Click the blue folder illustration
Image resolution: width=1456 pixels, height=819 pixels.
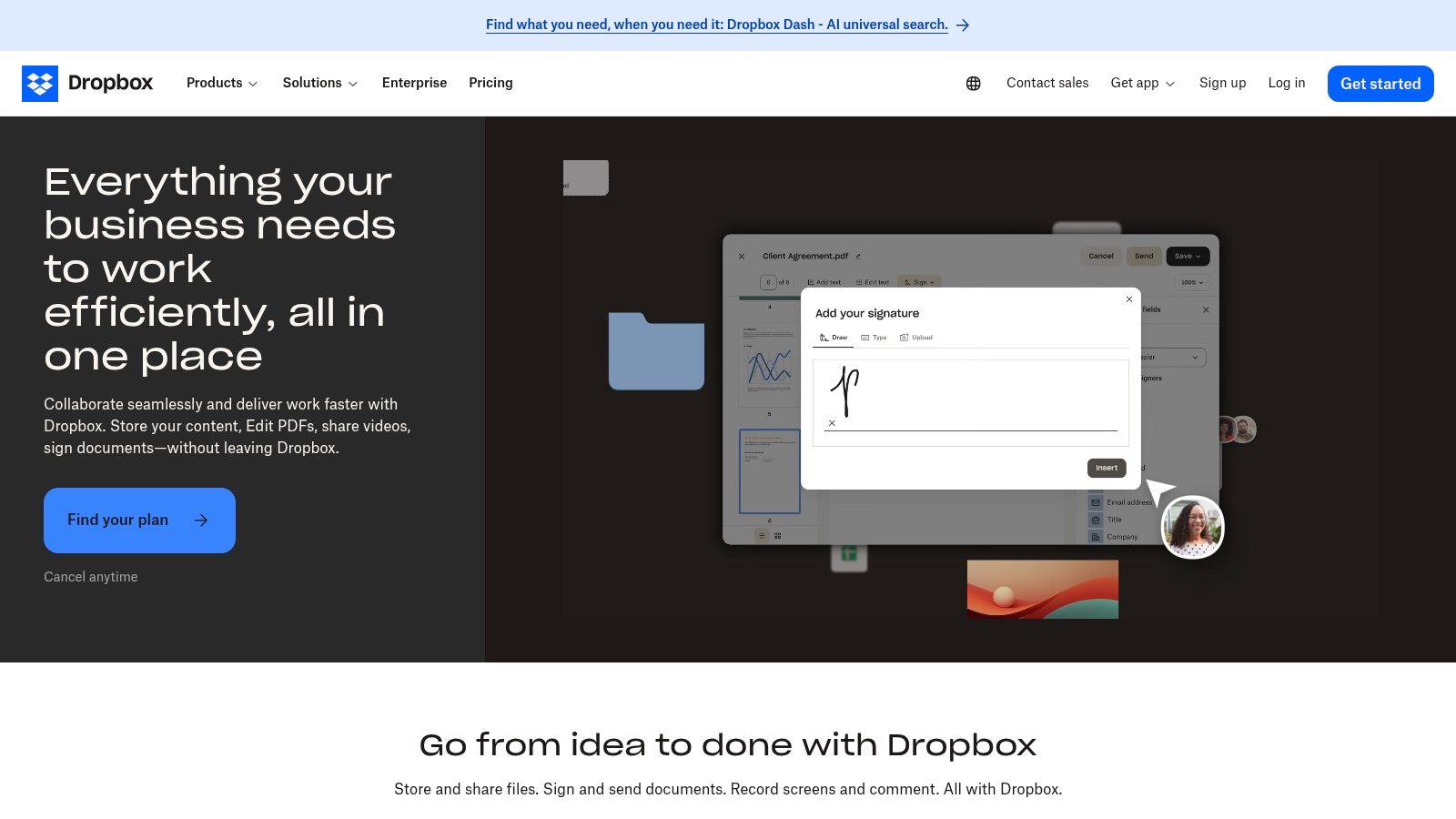click(x=656, y=351)
